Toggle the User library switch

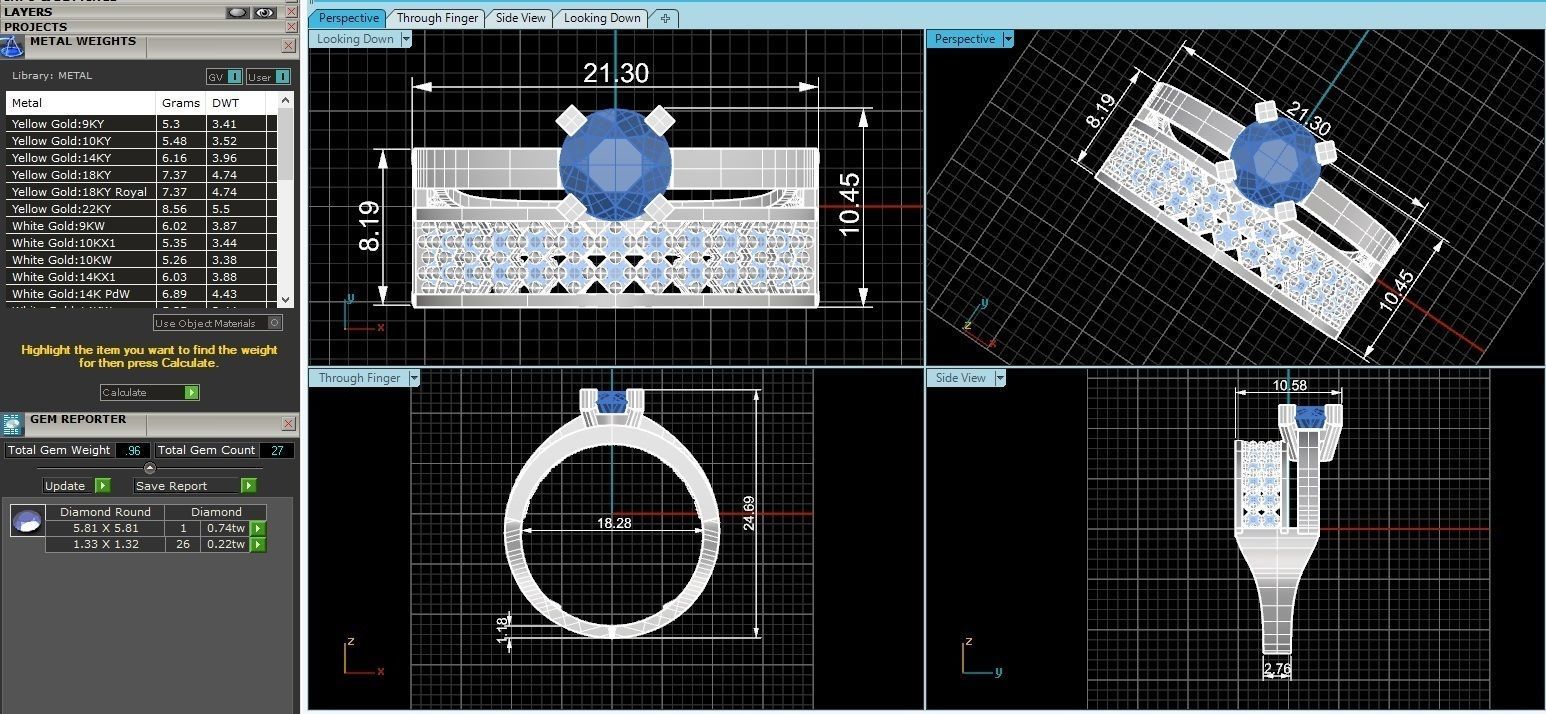pyautogui.click(x=269, y=77)
